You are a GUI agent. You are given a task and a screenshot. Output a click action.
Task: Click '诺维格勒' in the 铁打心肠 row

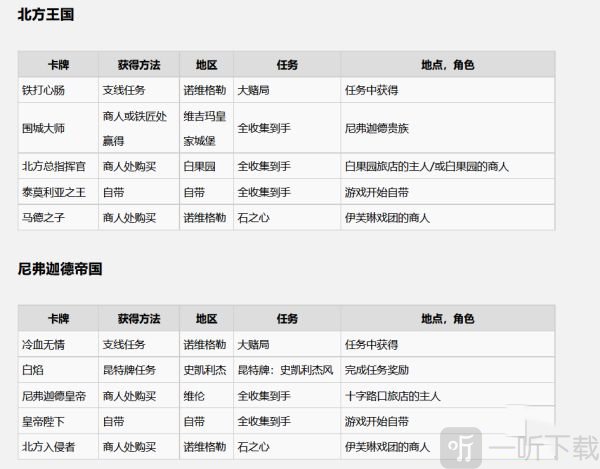pos(205,90)
